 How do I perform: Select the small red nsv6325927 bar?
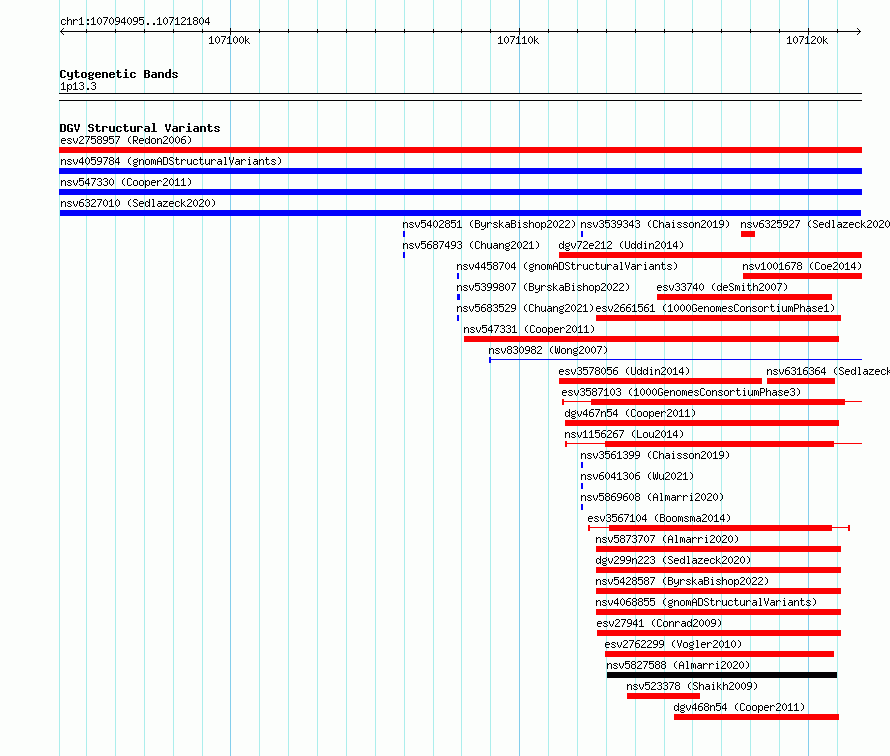(x=748, y=234)
